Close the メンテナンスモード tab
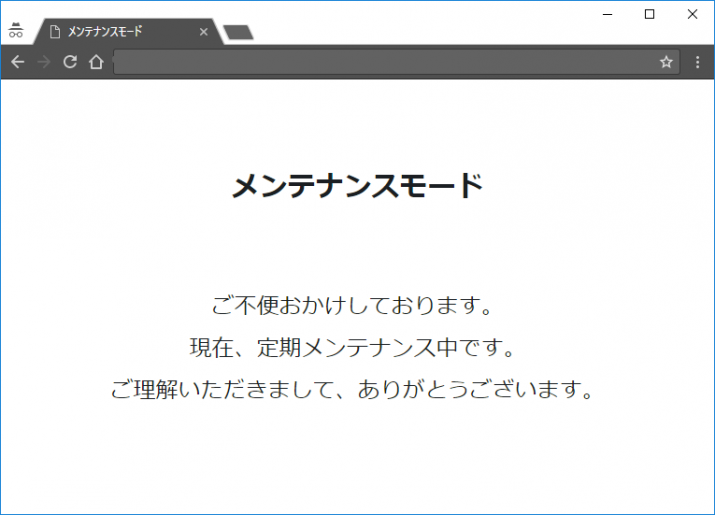The width and height of the screenshot is (715, 515). 204,32
